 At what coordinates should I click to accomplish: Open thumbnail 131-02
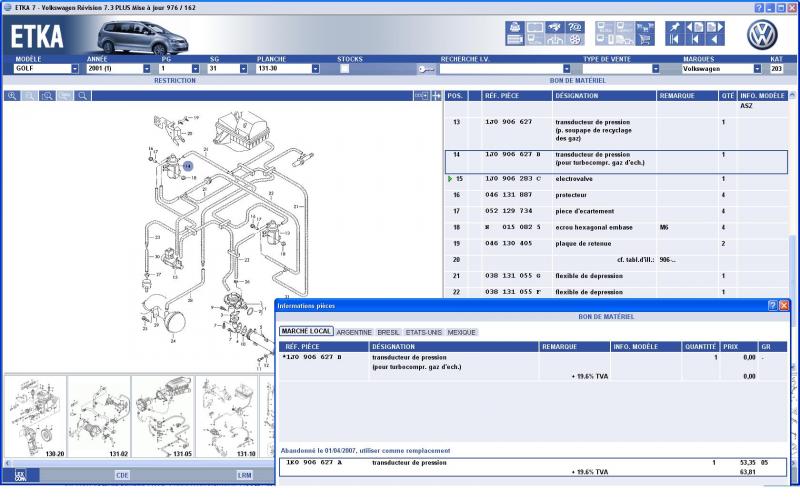pyautogui.click(x=98, y=417)
